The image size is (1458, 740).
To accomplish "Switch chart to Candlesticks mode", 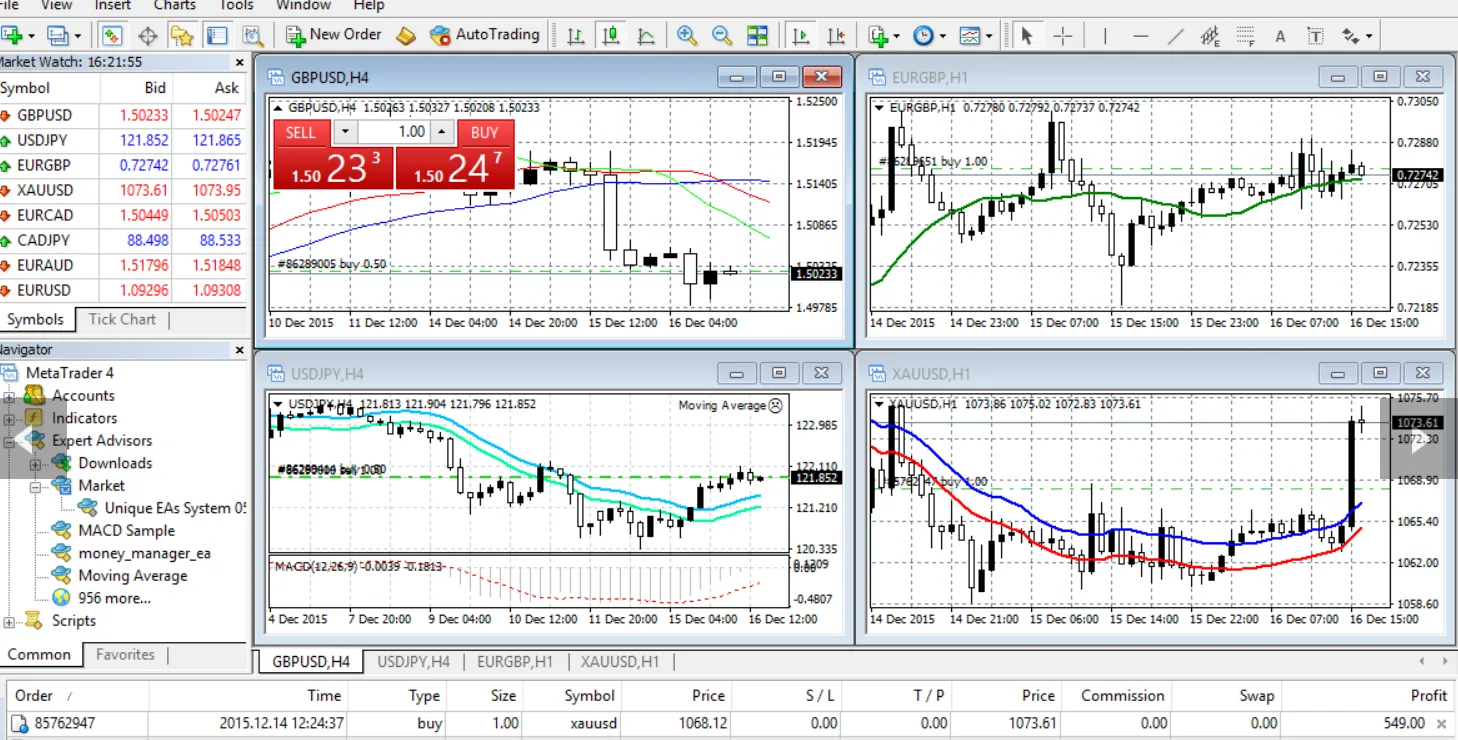I will pos(610,36).
